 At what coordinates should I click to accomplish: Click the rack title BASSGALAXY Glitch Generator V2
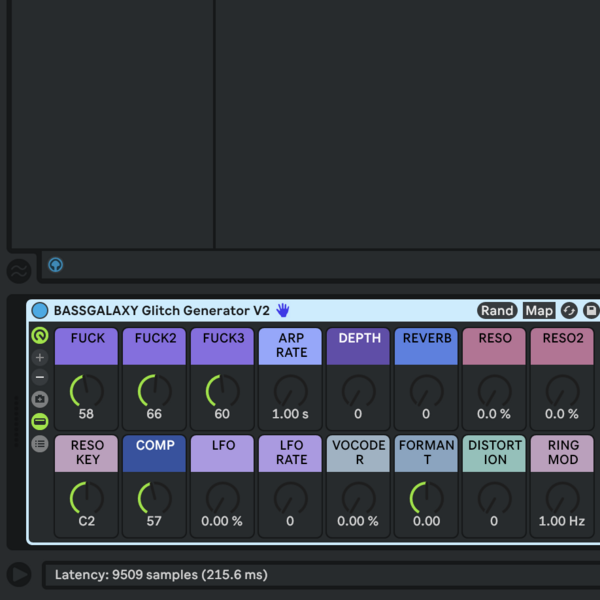coord(162,310)
